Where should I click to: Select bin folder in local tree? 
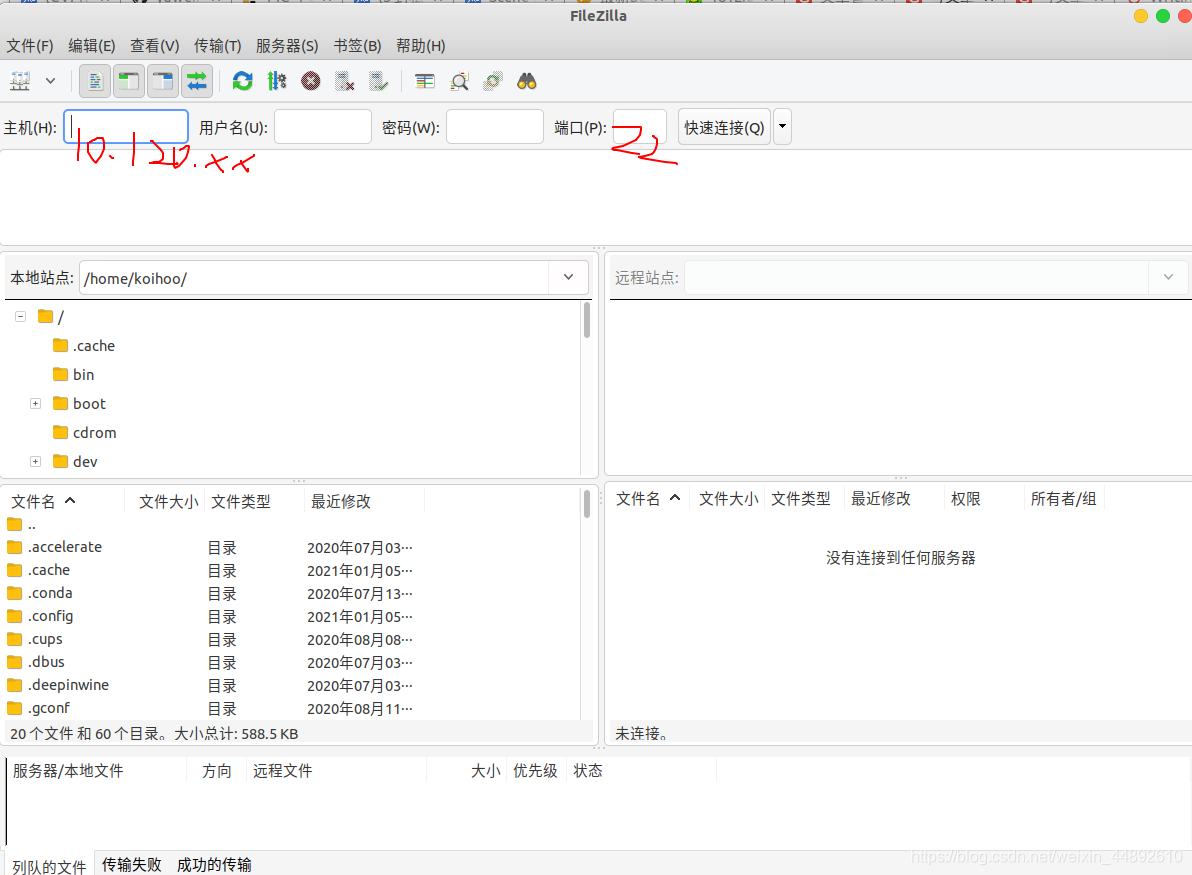click(x=74, y=375)
